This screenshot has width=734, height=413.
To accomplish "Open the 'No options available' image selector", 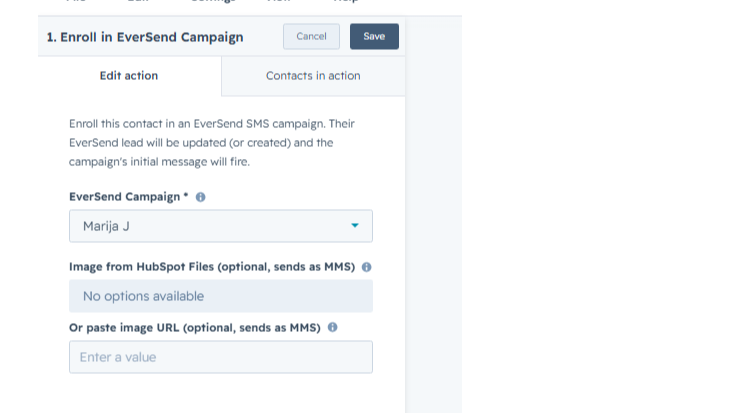I will click(x=221, y=296).
